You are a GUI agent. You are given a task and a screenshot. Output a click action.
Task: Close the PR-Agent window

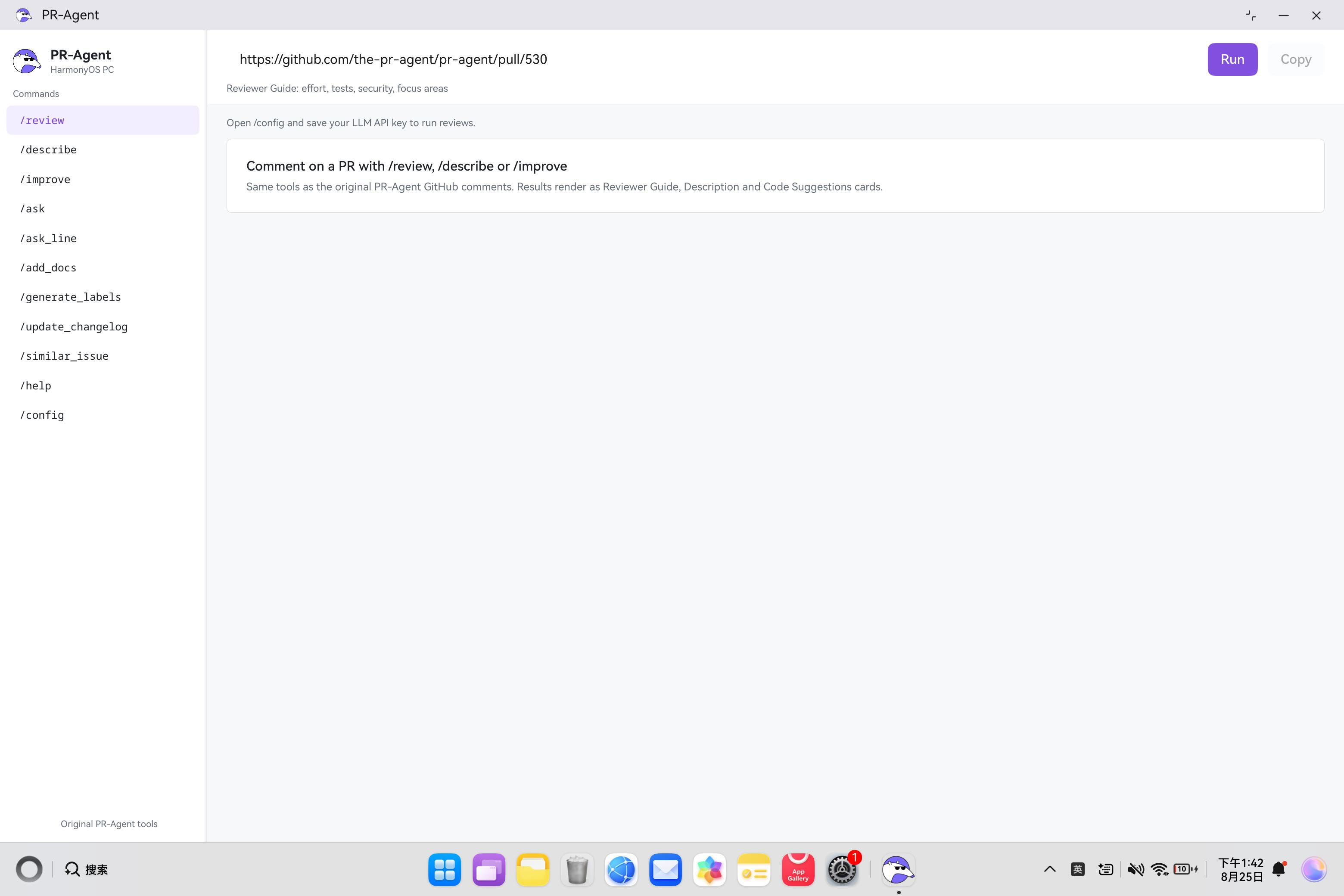[x=1316, y=16]
